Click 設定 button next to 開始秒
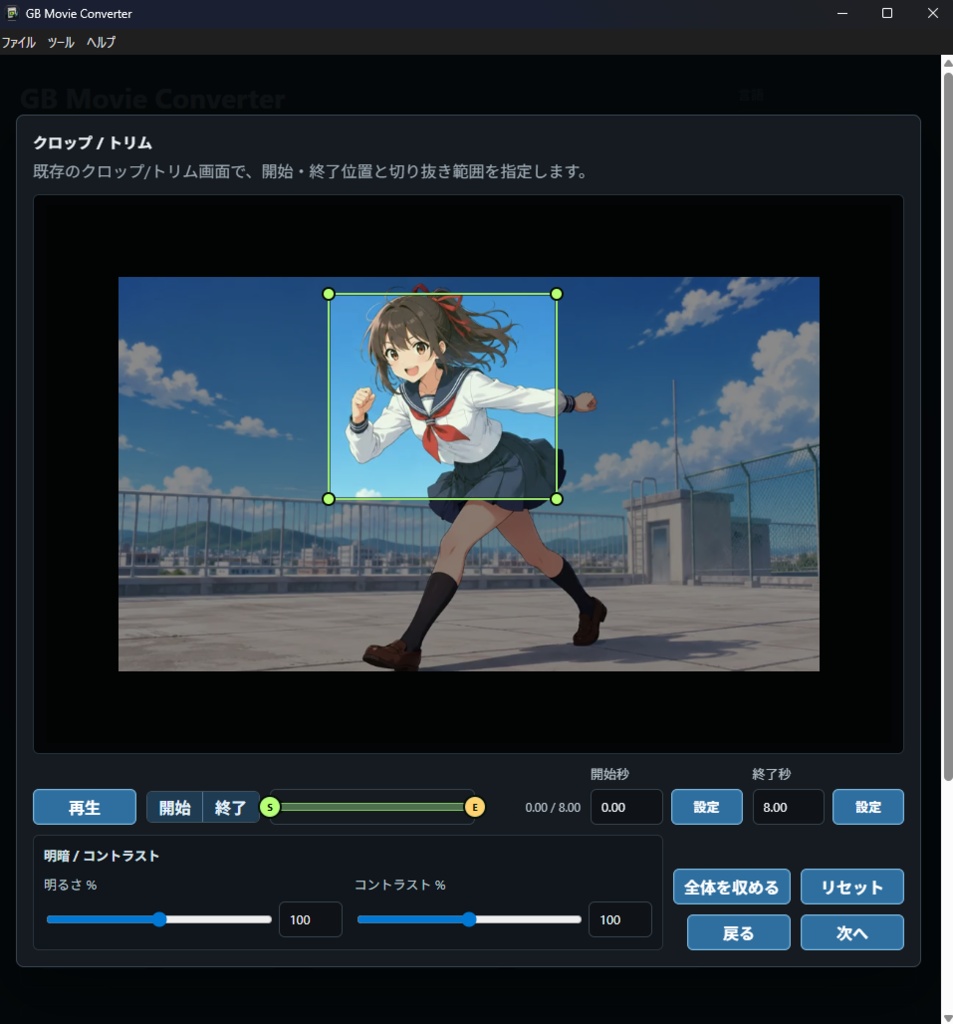 click(707, 807)
